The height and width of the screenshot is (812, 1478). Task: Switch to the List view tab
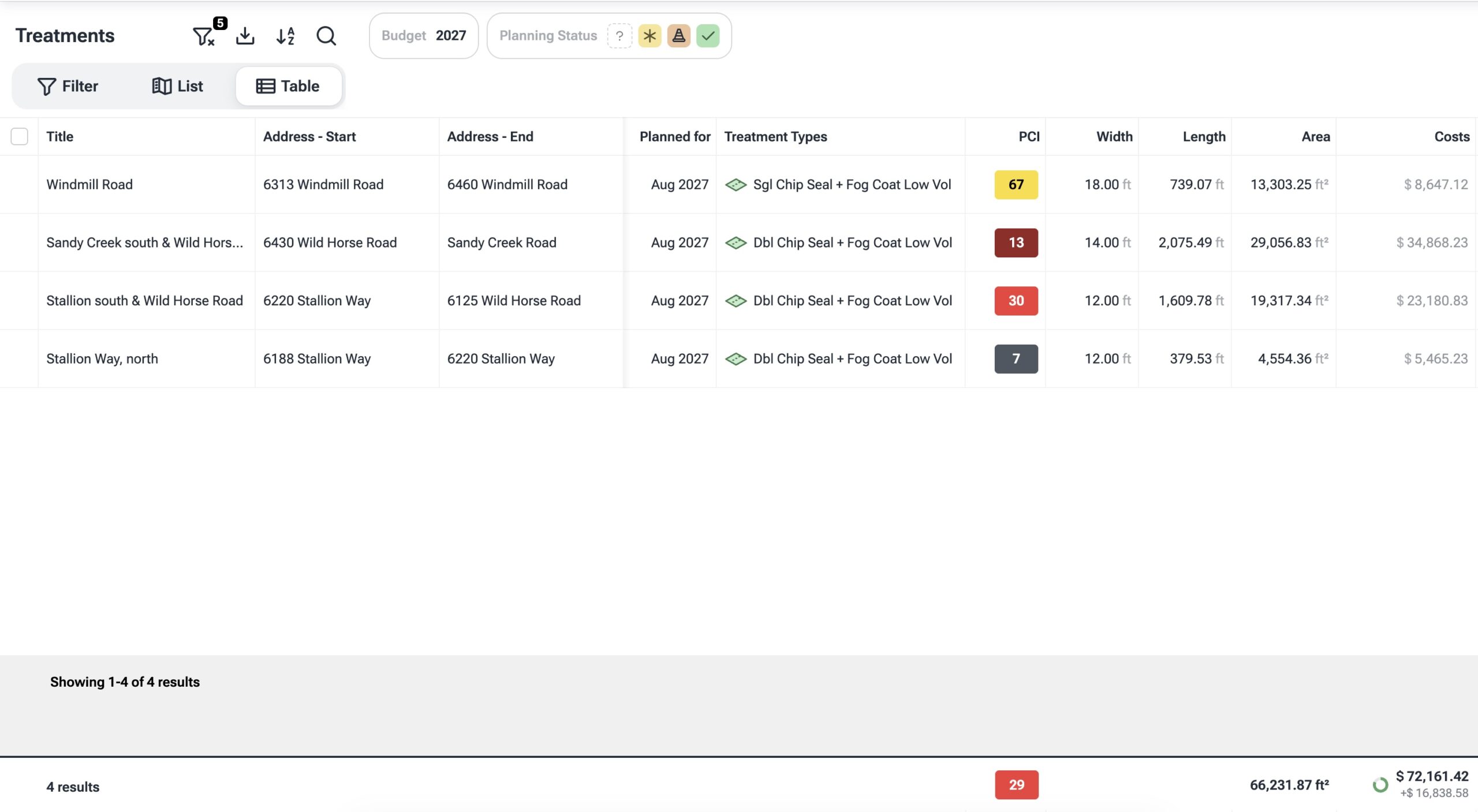pos(178,86)
